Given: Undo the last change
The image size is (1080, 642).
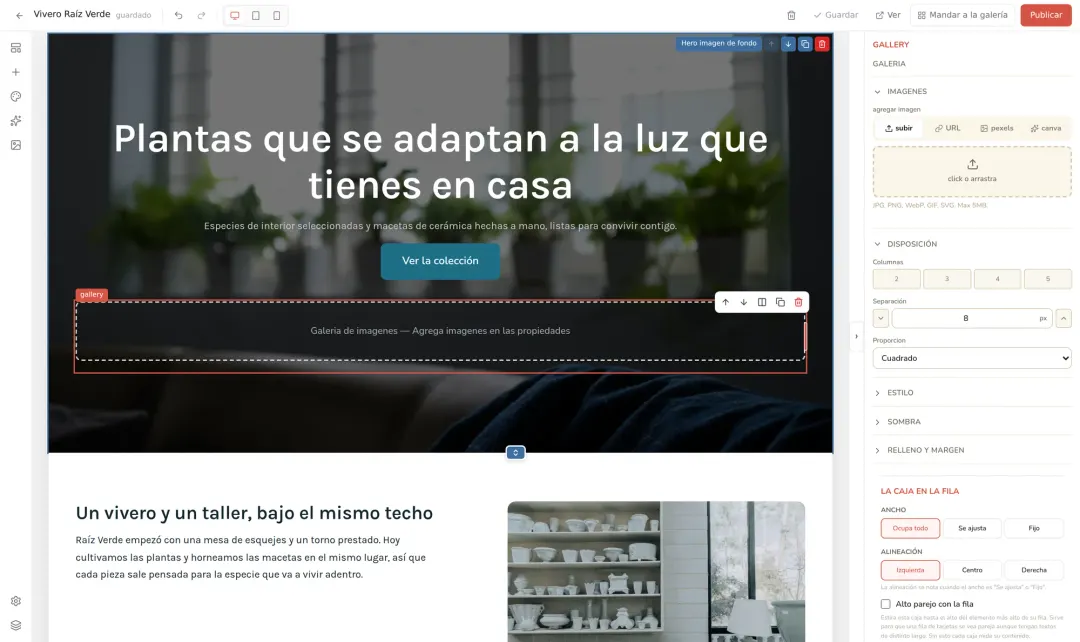Looking at the screenshot, I should [178, 15].
